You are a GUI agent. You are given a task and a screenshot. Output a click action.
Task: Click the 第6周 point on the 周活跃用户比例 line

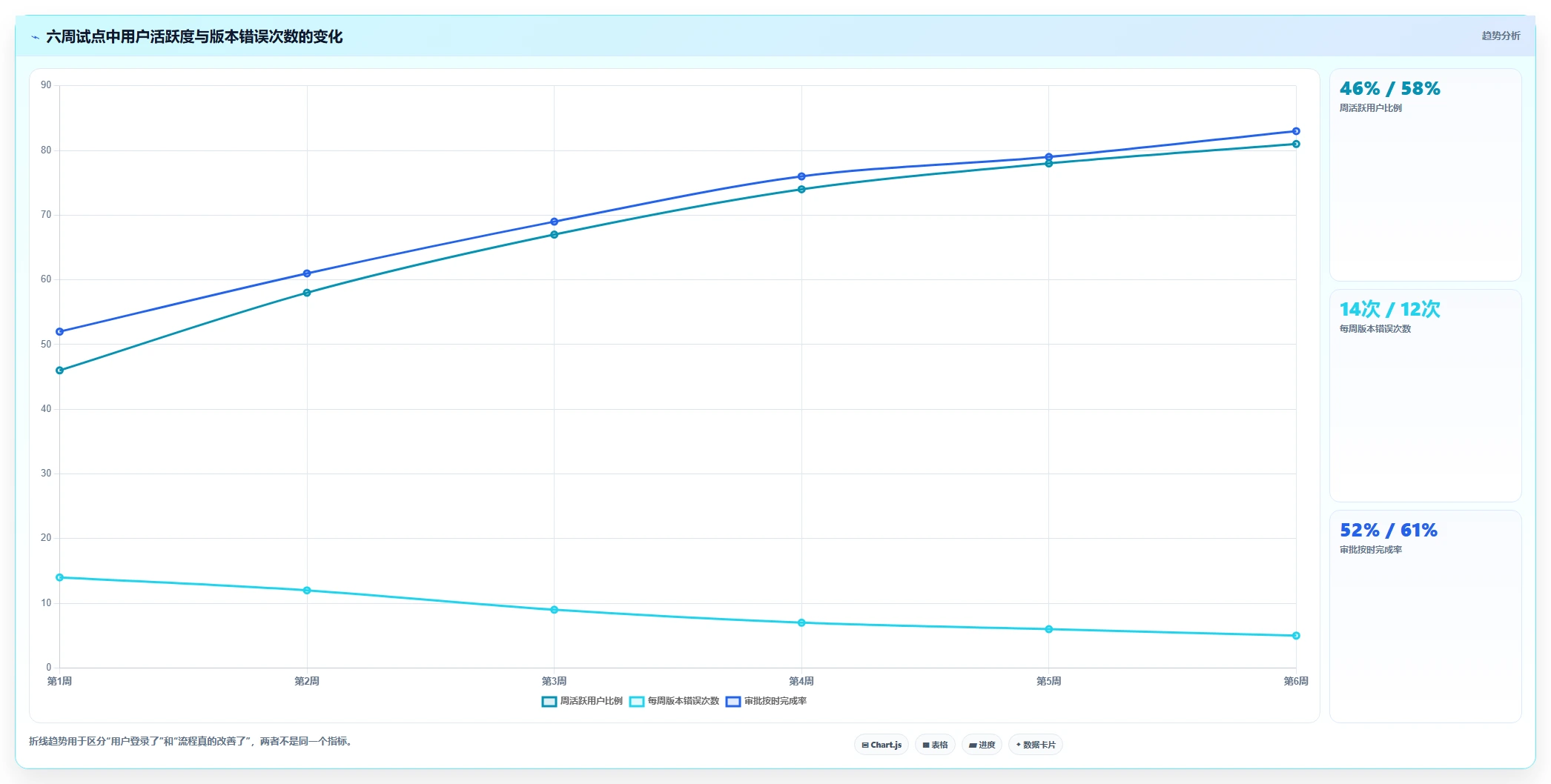(x=1296, y=144)
